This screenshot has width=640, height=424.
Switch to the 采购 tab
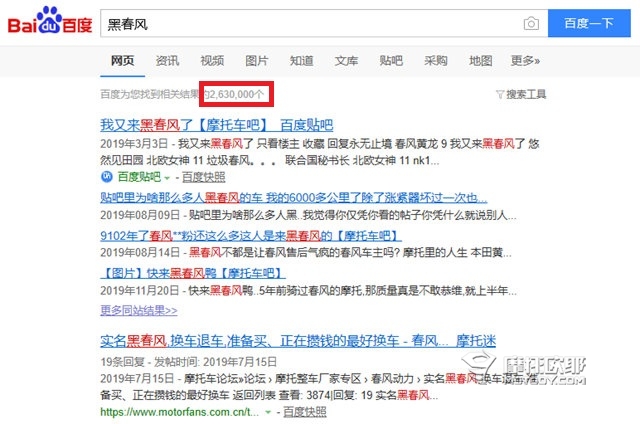(x=436, y=61)
